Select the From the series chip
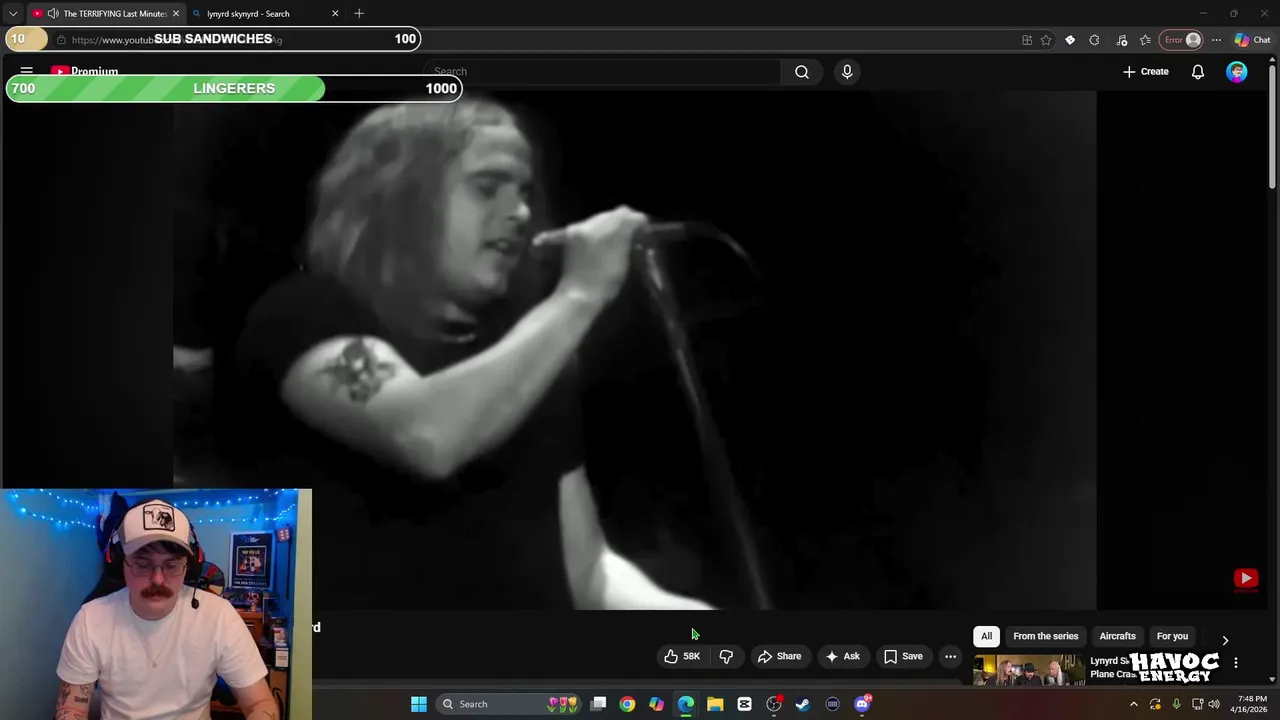This screenshot has height=720, width=1280. (1045, 636)
